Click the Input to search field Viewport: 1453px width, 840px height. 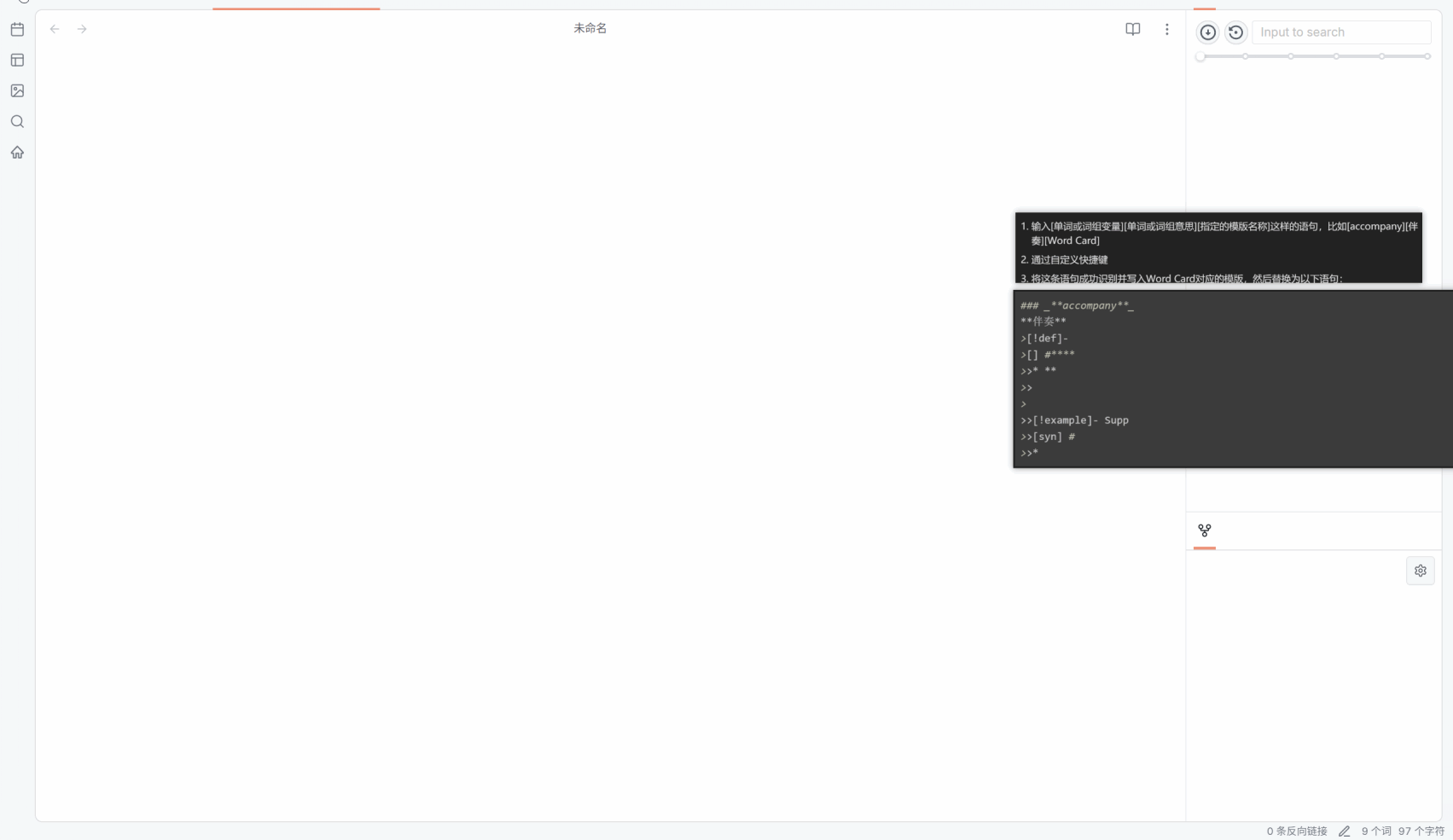1340,32
